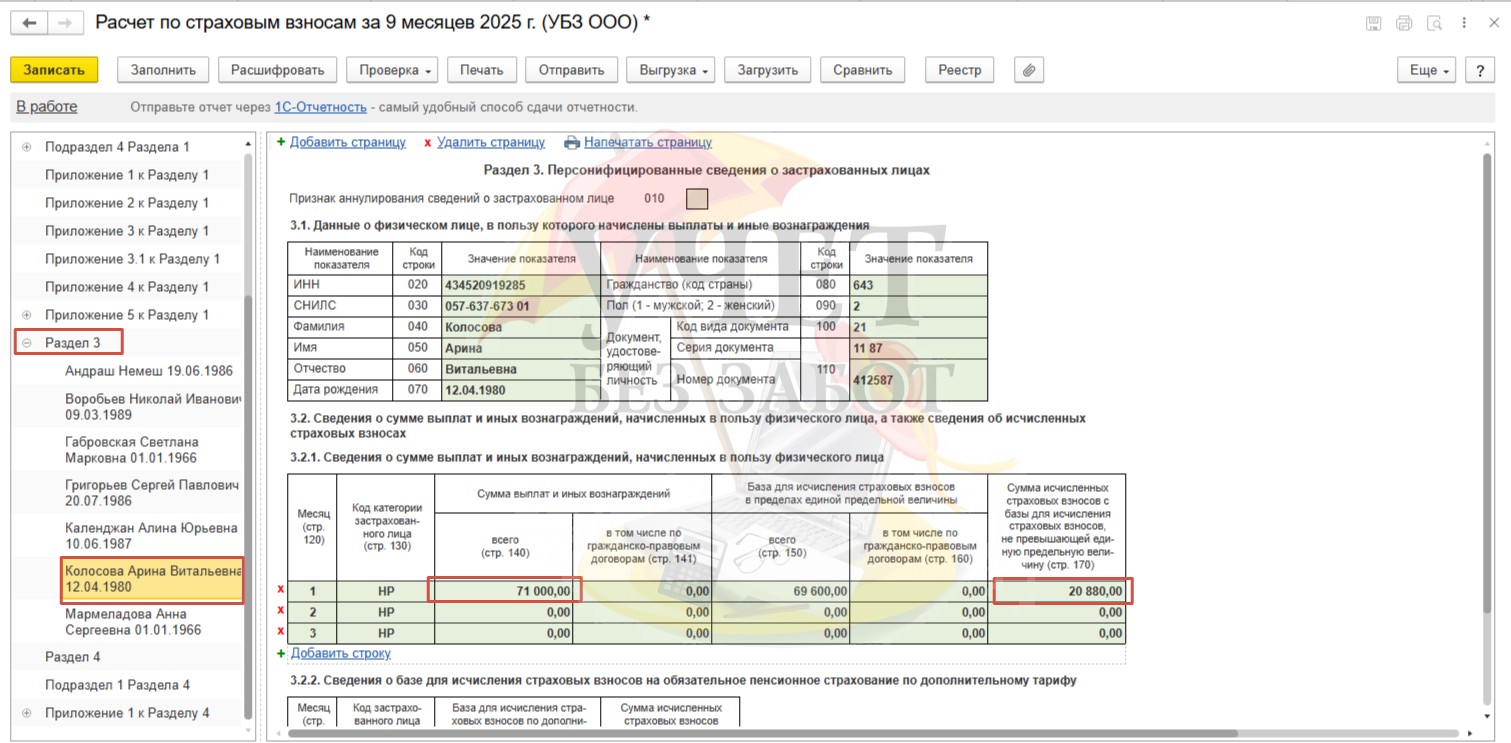Click the citizenship code 643 cell

click(x=918, y=285)
